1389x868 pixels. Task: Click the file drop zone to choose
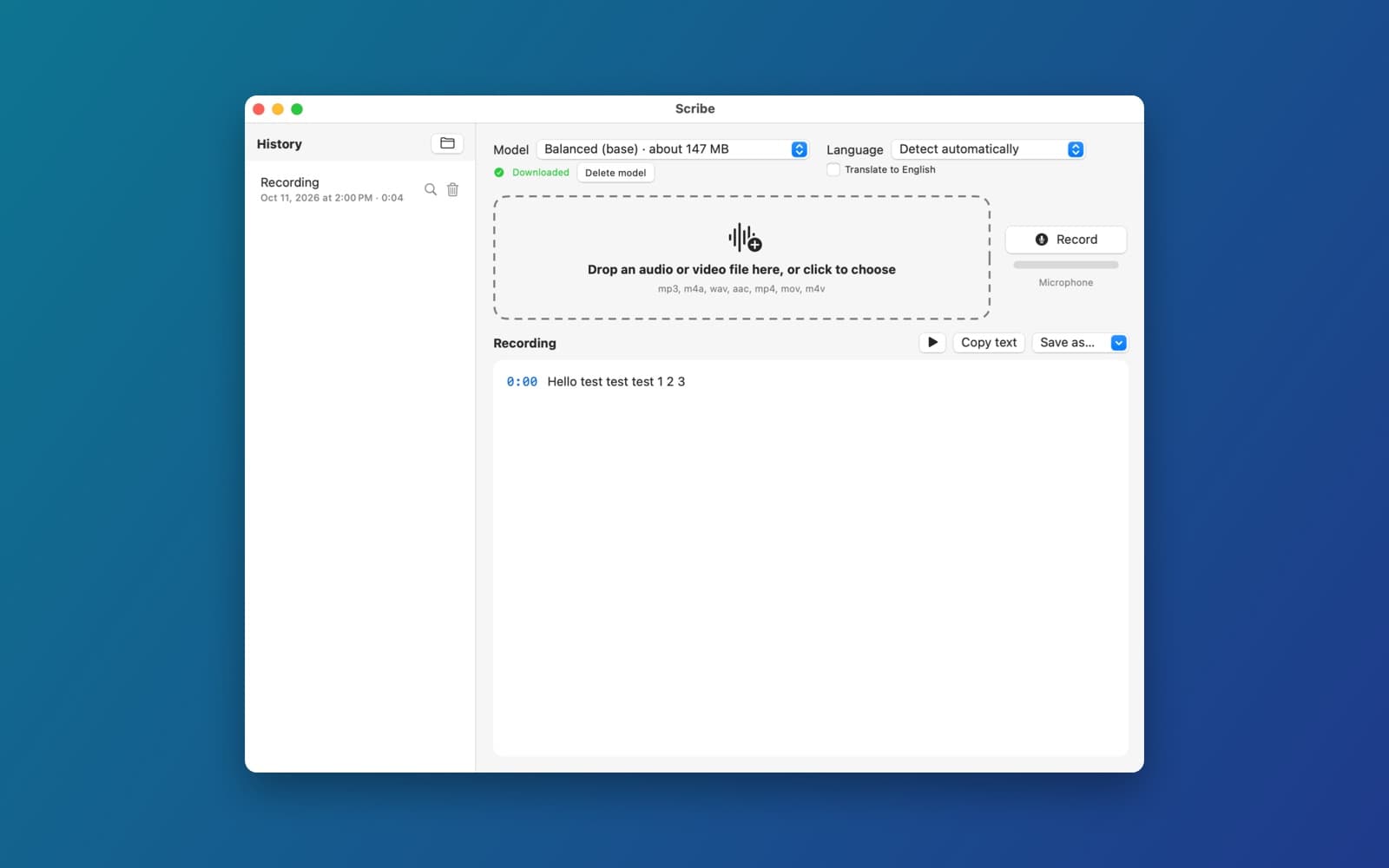pyautogui.click(x=741, y=258)
